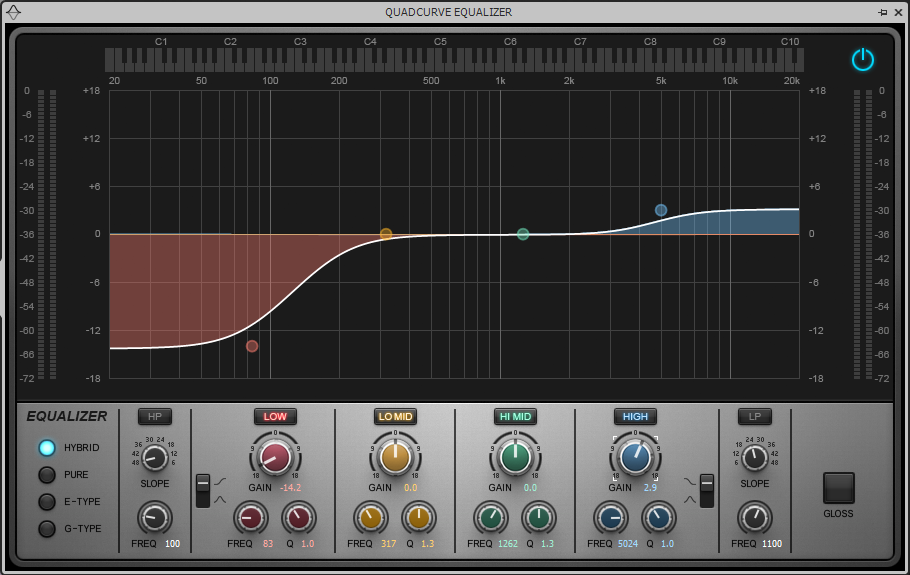The image size is (910, 575).
Task: Click the HIGH band FREQ value 5024
Action: [x=626, y=543]
